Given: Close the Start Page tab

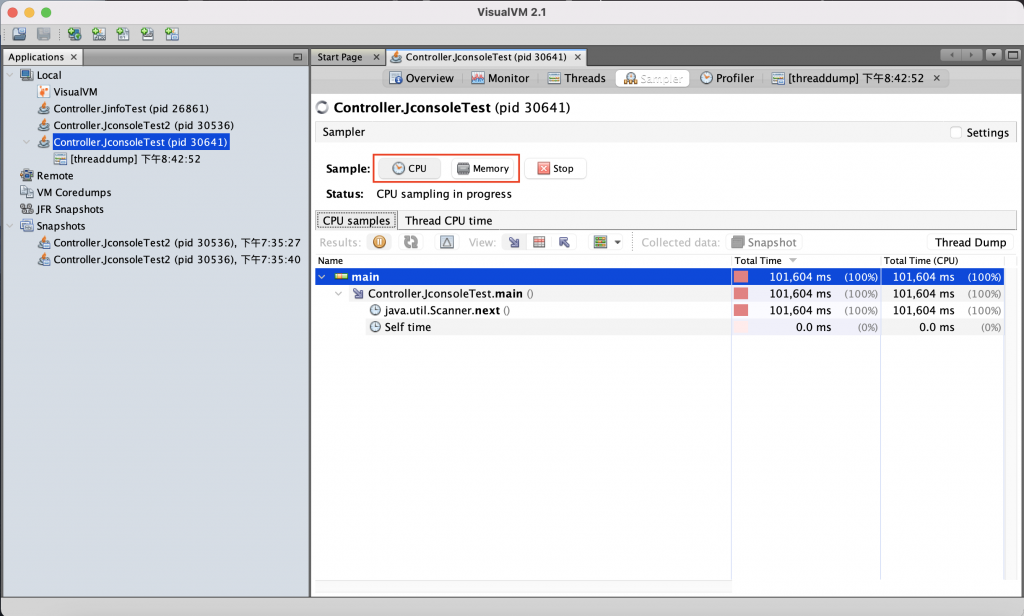Looking at the screenshot, I should click(x=376, y=57).
